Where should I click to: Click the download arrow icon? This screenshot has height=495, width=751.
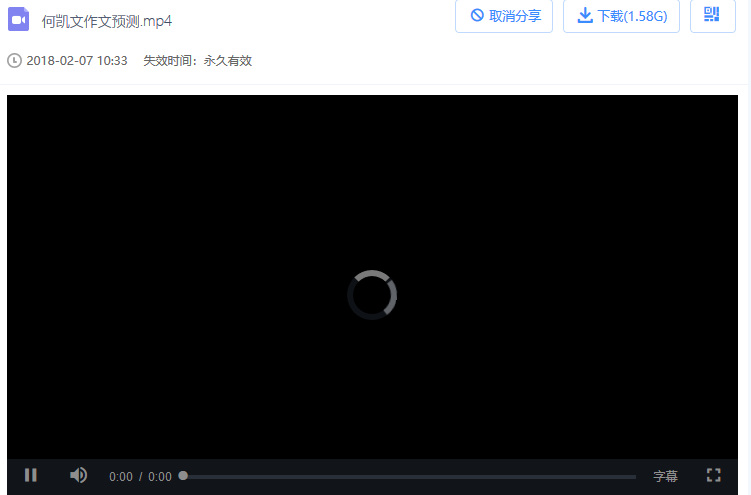click(x=585, y=16)
